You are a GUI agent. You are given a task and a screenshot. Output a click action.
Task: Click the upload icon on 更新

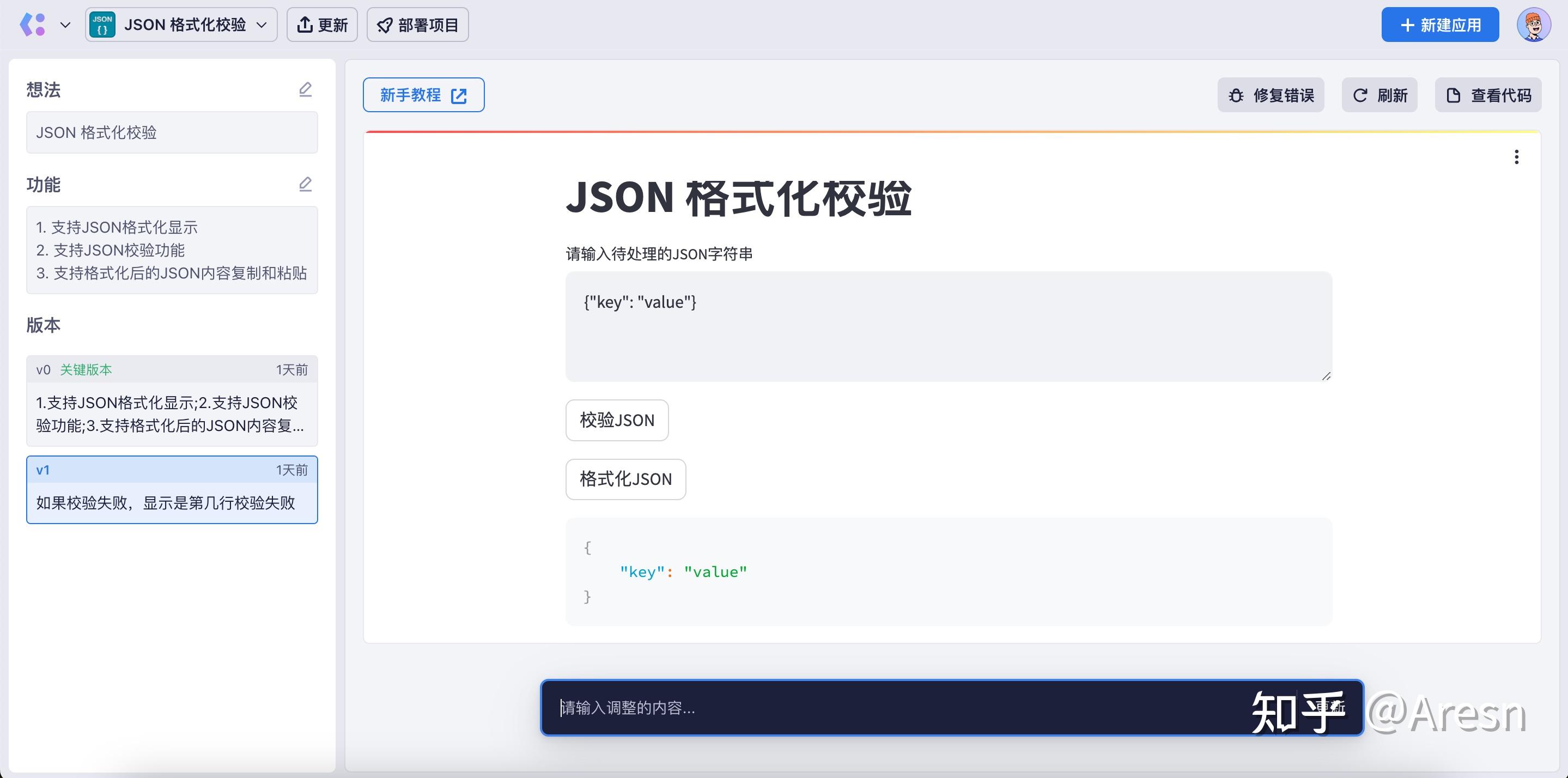pyautogui.click(x=306, y=24)
